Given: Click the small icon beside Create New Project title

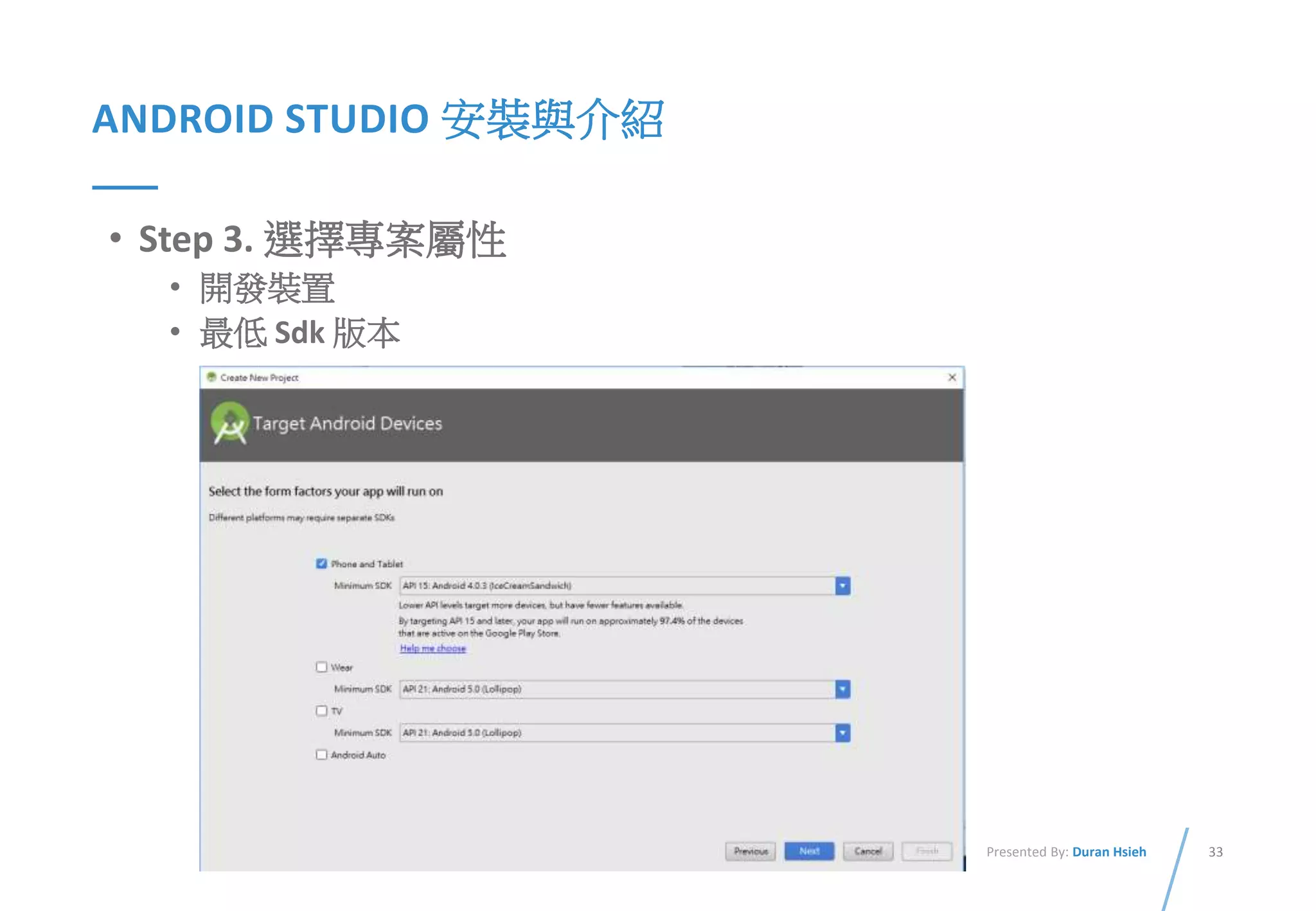Looking at the screenshot, I should tap(211, 377).
